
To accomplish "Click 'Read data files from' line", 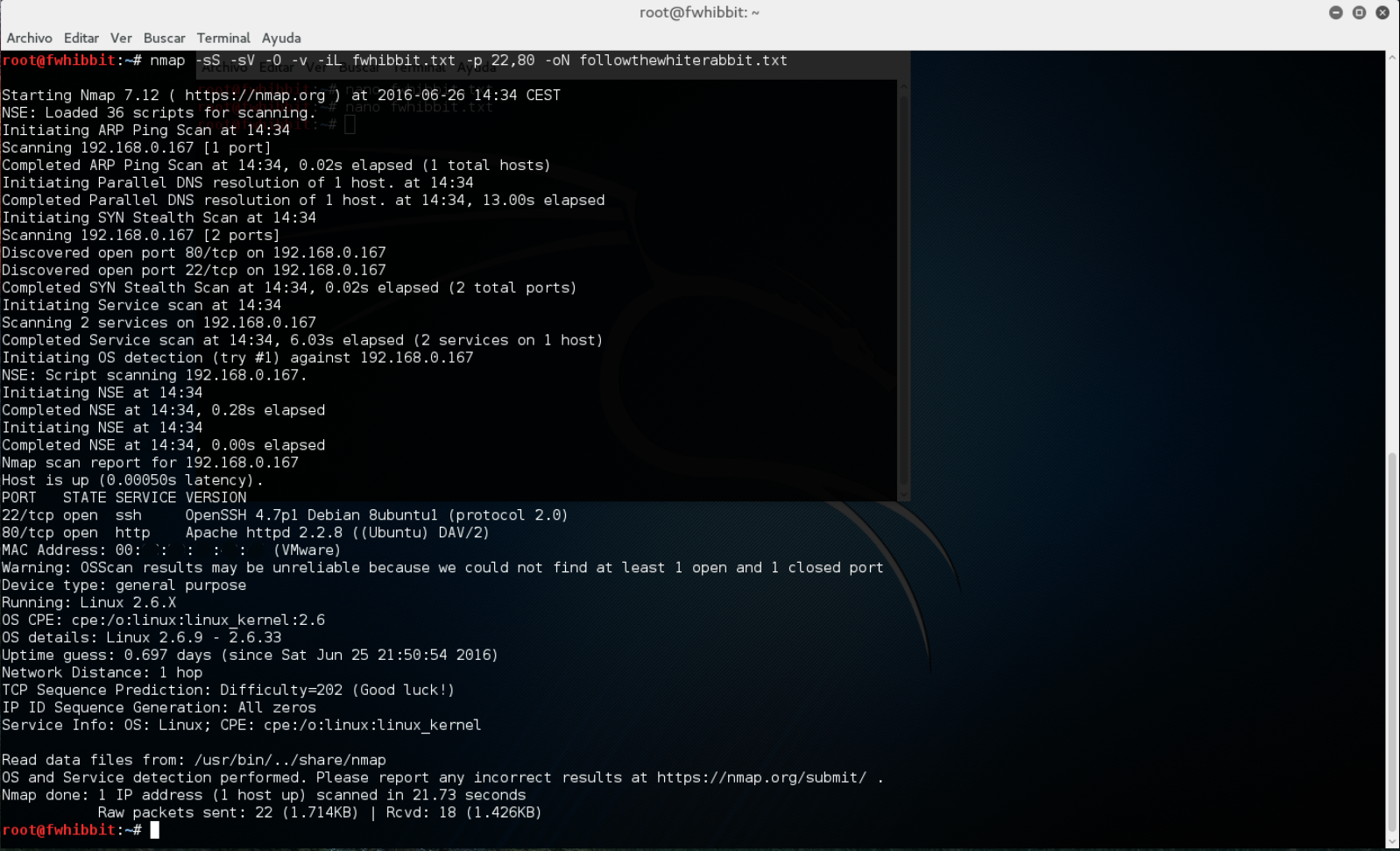I will point(194,761).
